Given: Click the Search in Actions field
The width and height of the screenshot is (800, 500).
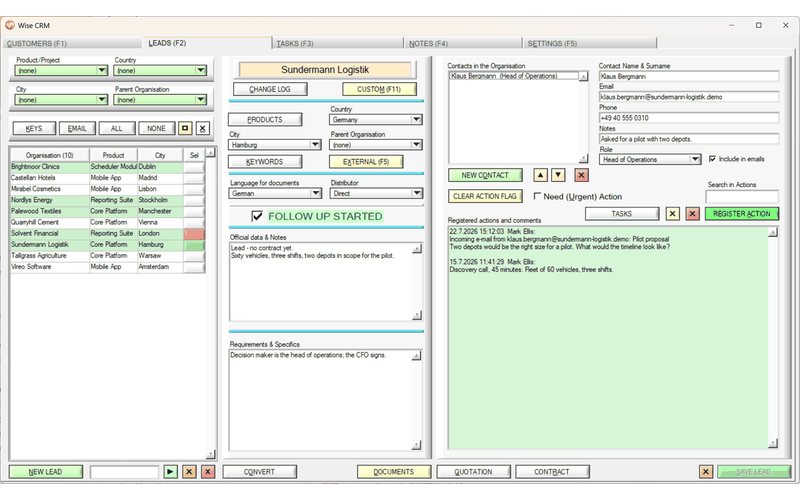Looking at the screenshot, I should point(742,196).
